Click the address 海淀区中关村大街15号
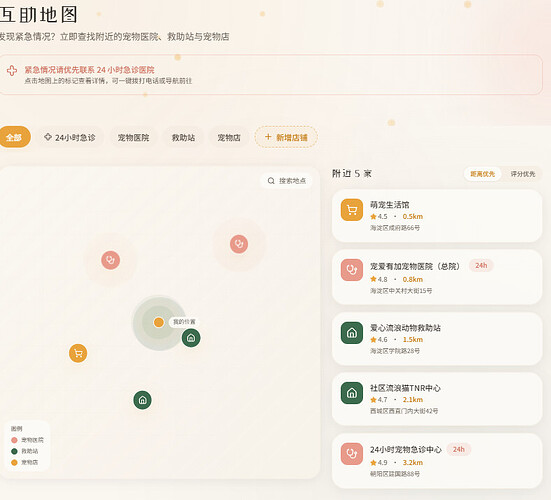This screenshot has width=551, height=500. [x=401, y=291]
